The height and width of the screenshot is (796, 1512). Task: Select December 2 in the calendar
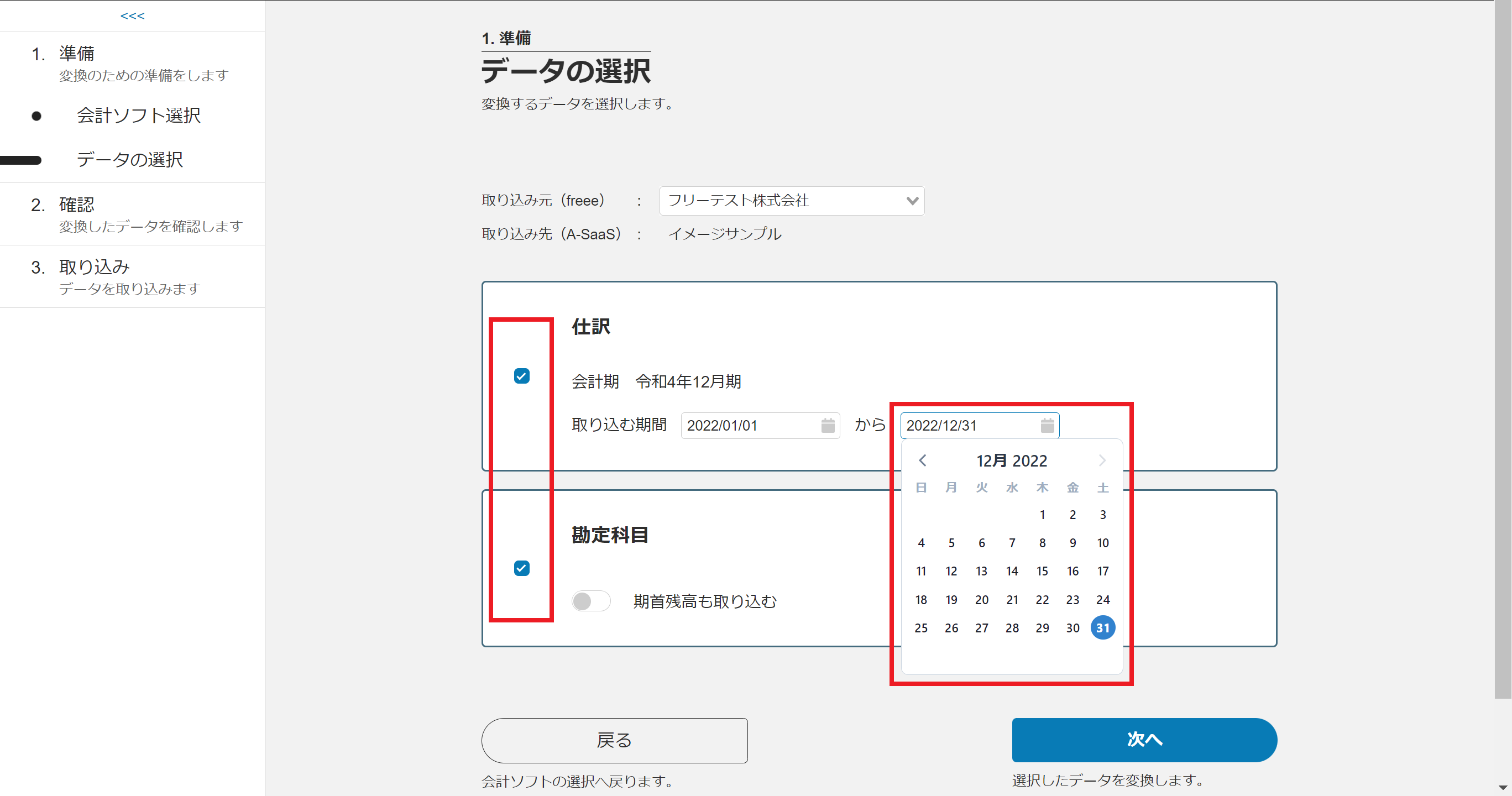coord(1072,515)
